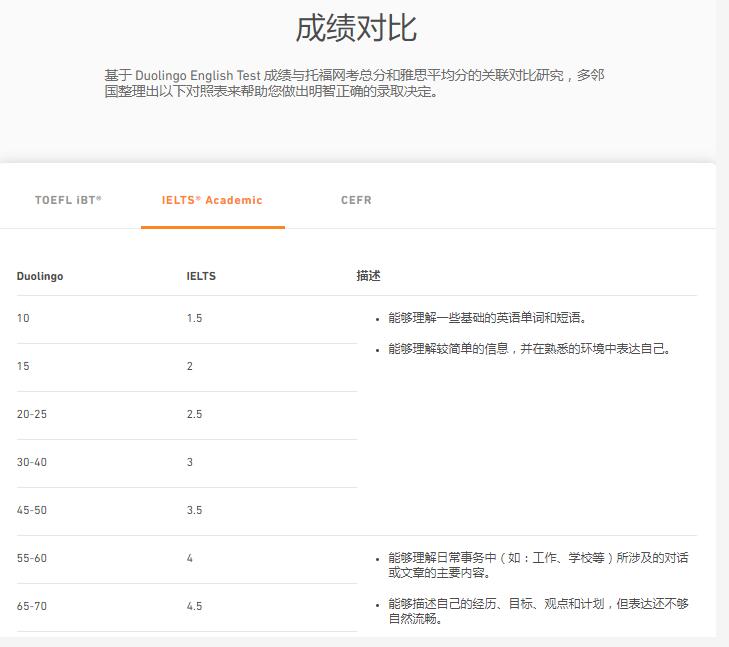Open the CEFR tab

click(x=356, y=200)
